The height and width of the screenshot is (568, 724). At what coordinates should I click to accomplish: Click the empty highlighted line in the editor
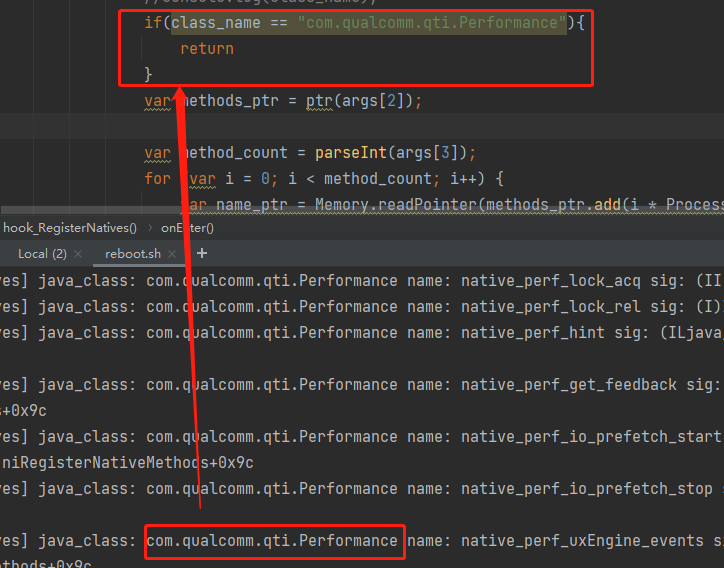[362, 126]
